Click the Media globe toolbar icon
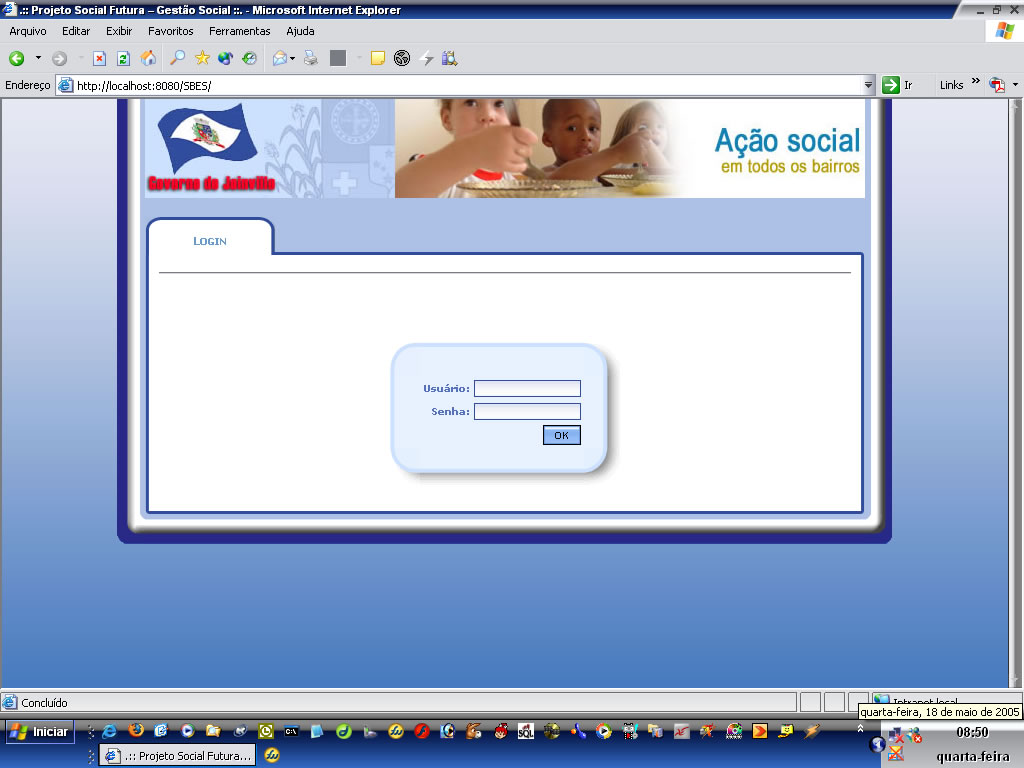The image size is (1024, 768). pos(225,58)
